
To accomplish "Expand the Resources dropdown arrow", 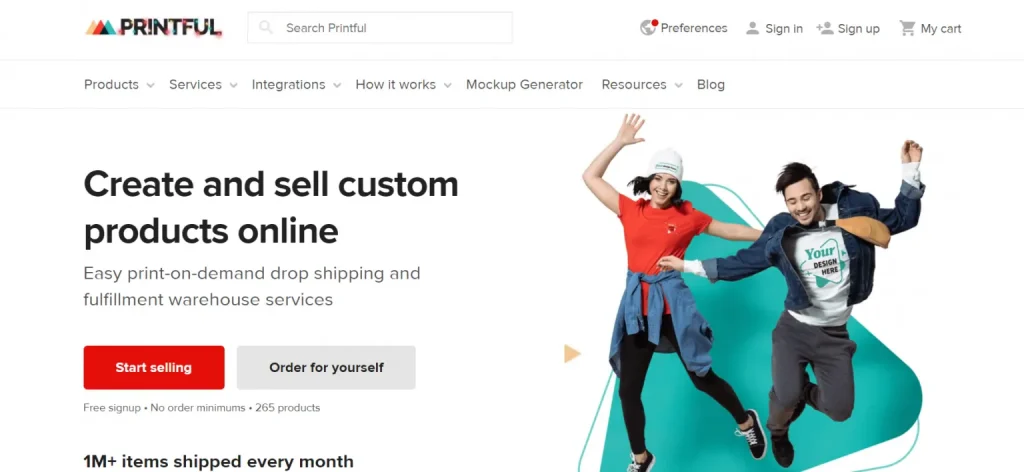I will point(679,86).
